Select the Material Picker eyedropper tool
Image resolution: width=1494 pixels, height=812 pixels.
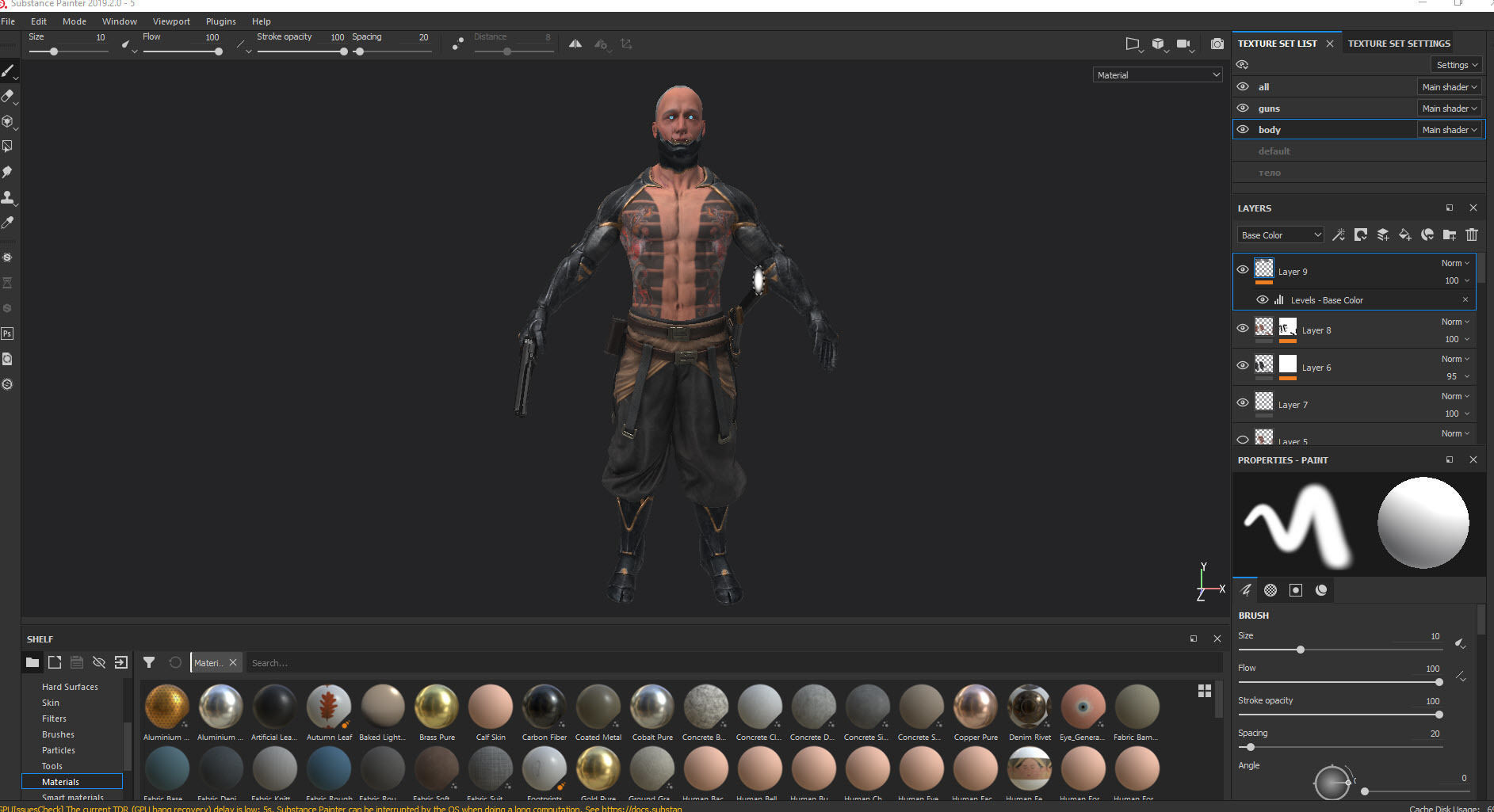[8, 223]
